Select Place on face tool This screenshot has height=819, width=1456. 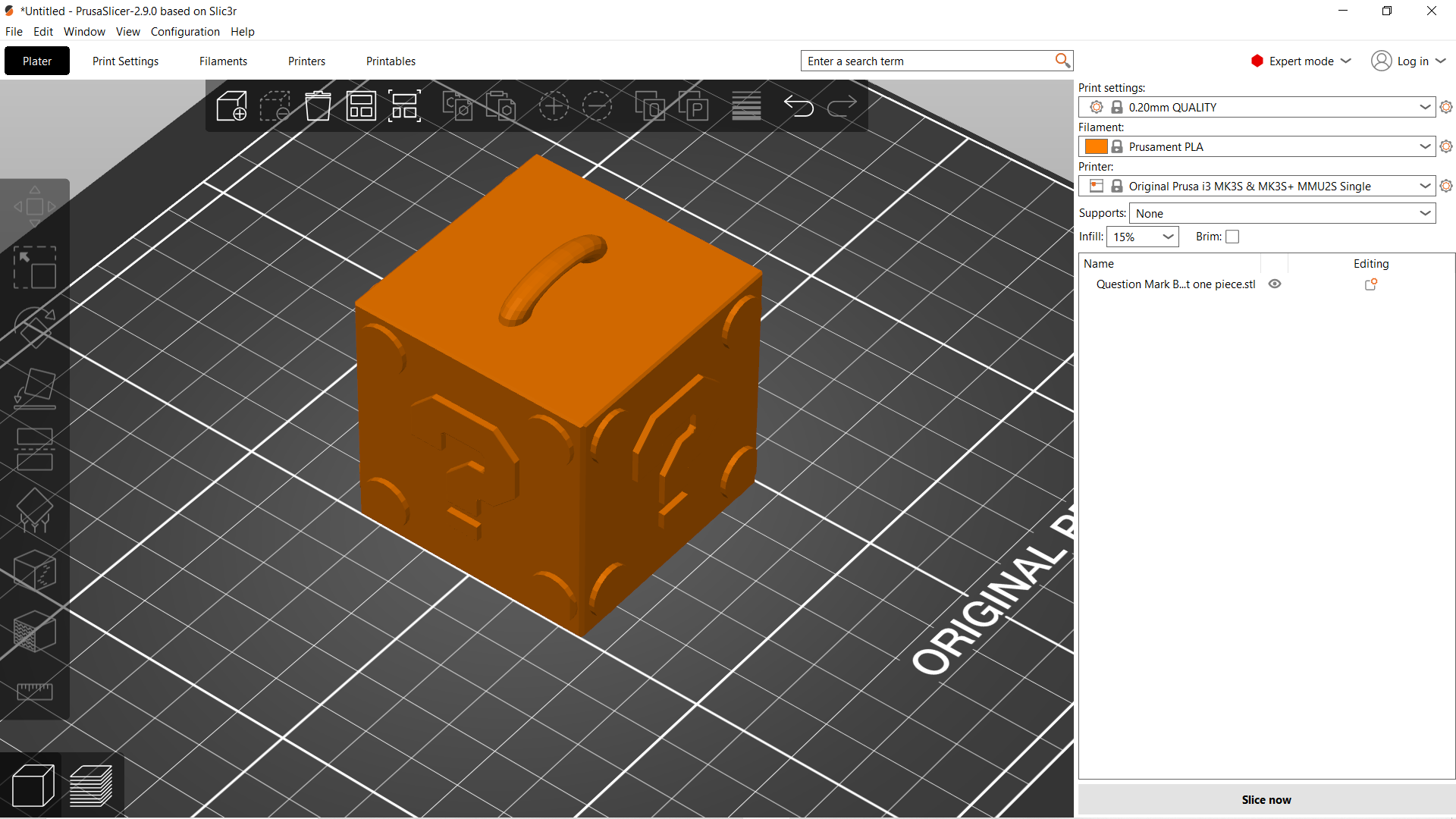[35, 388]
